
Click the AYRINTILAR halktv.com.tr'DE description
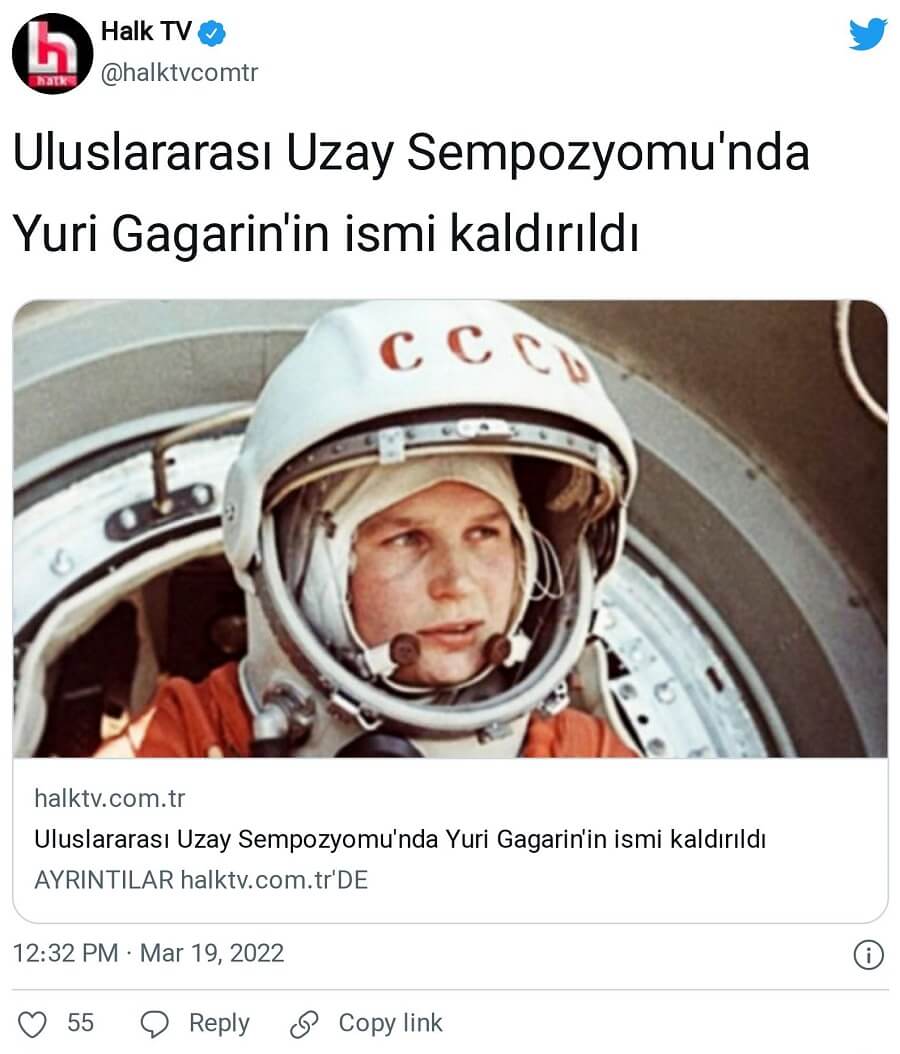point(201,881)
